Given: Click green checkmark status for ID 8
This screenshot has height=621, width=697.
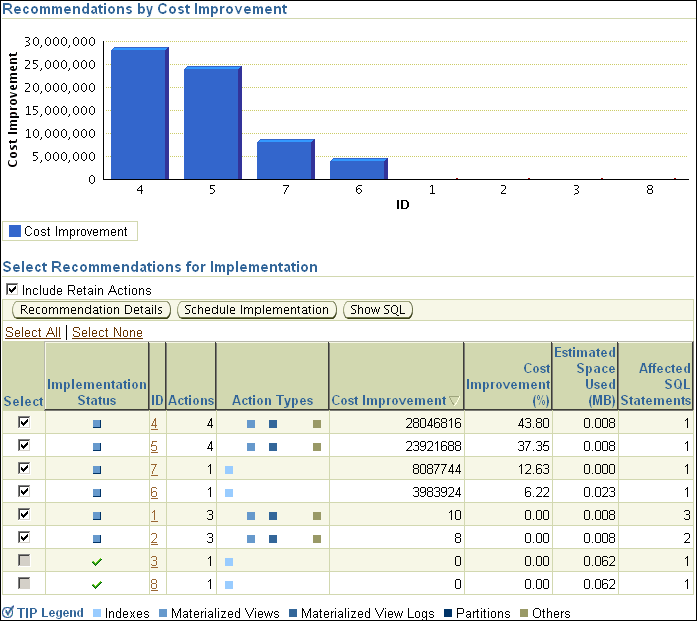Looking at the screenshot, I should 97,585.
